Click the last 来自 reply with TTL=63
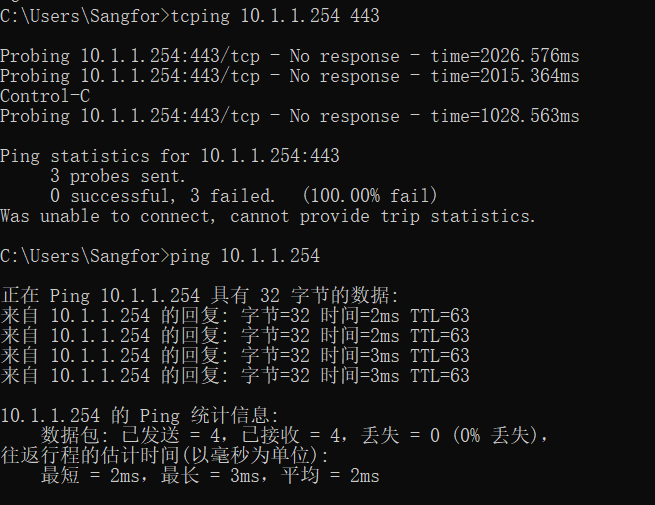Image resolution: width=655 pixels, height=505 pixels. 235,376
